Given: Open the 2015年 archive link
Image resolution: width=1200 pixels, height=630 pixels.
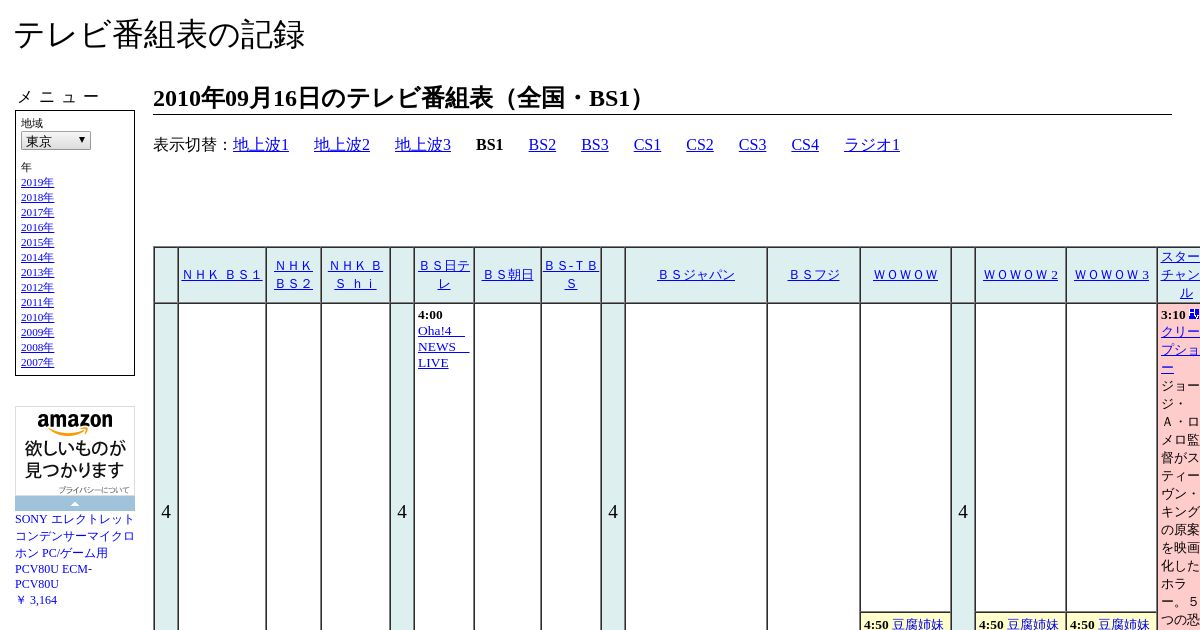Looking at the screenshot, I should 37,242.
